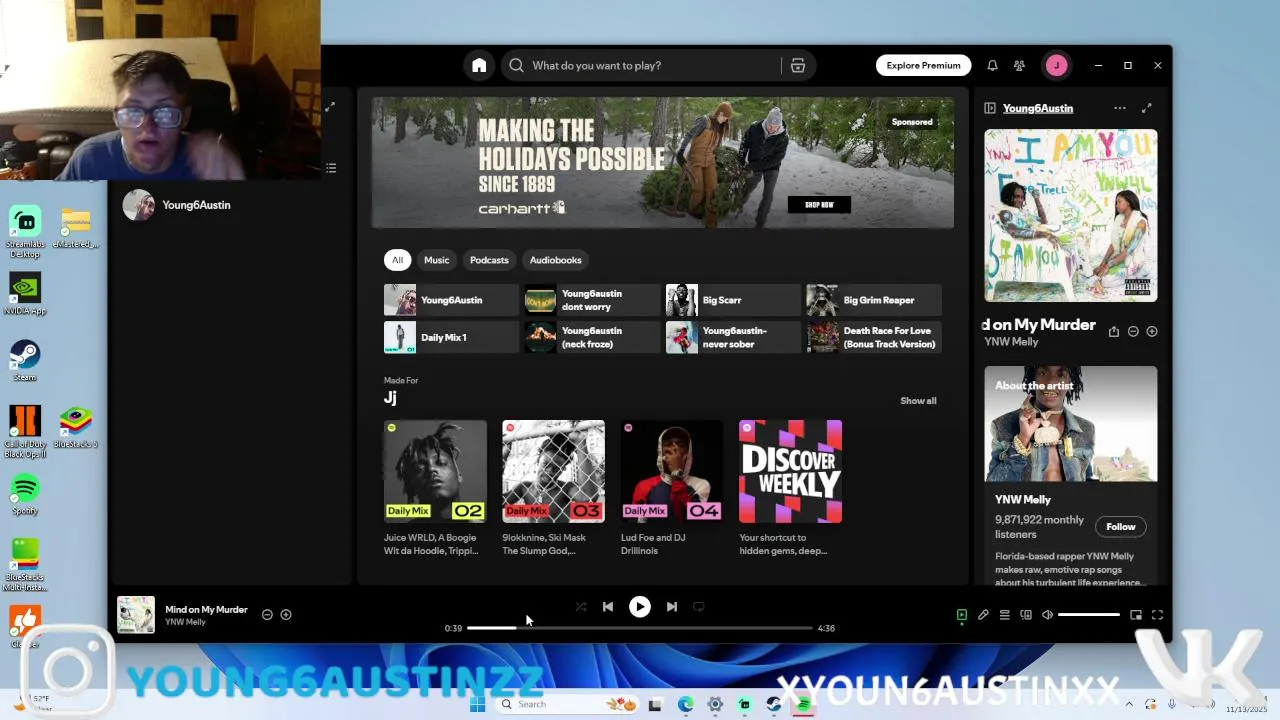This screenshot has height=720, width=1280.
Task: Open Young6Austin link in Now Playing panel
Action: (1038, 108)
